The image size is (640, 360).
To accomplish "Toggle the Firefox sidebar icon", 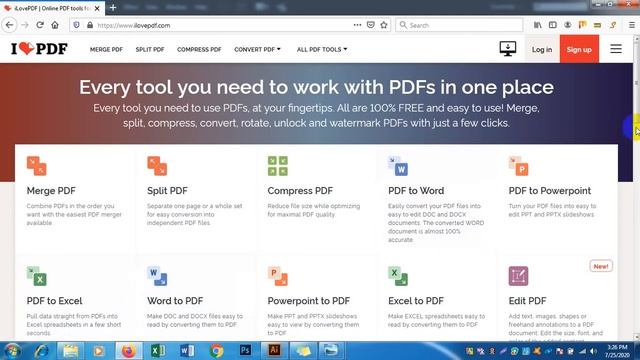I will coord(552,25).
